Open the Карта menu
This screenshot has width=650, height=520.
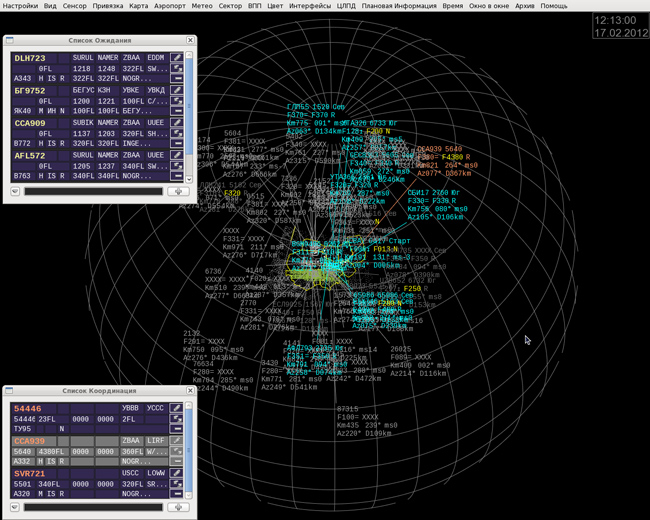[x=138, y=6]
